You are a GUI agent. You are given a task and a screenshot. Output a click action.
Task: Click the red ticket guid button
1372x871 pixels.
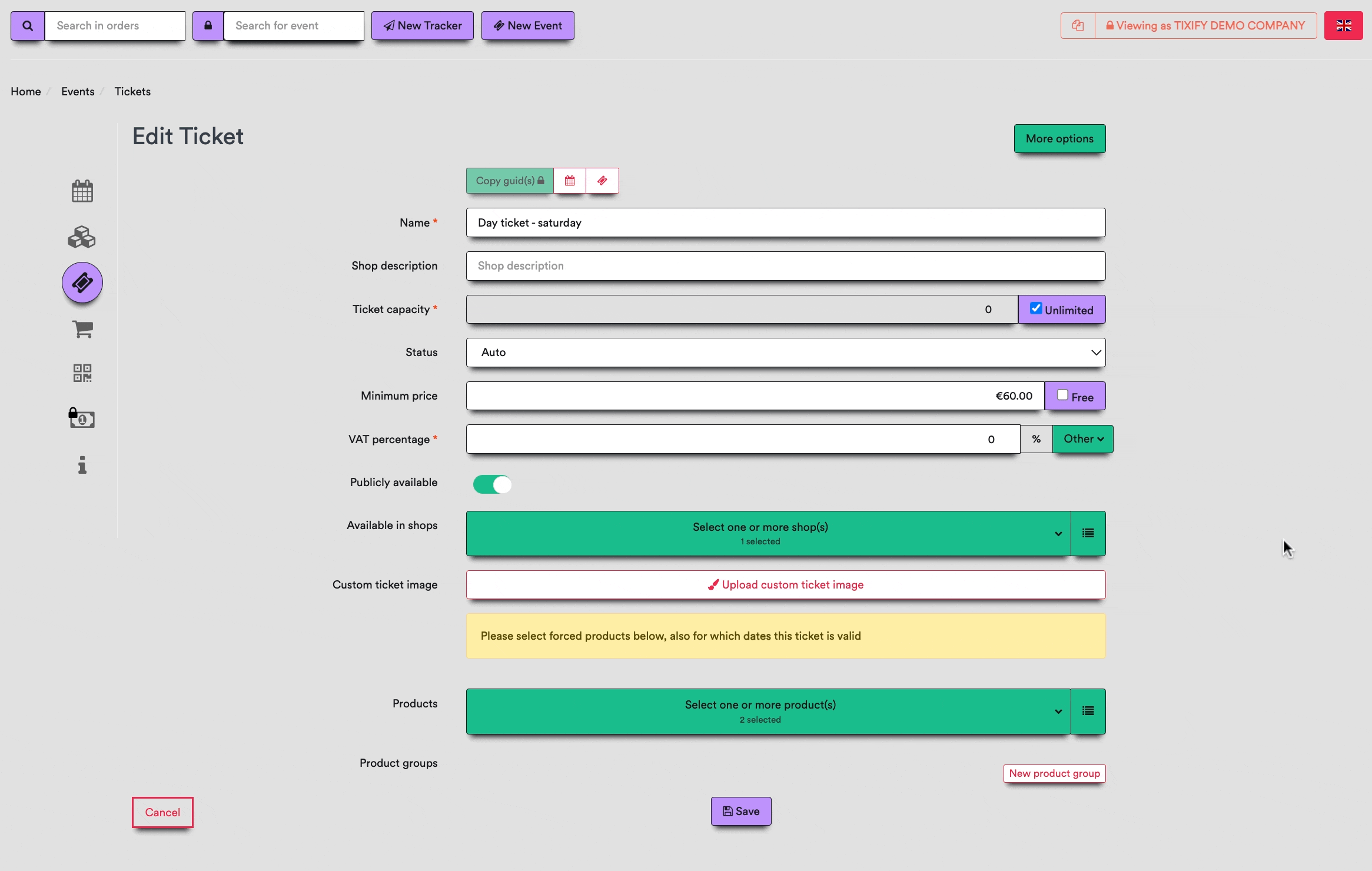pyautogui.click(x=602, y=181)
